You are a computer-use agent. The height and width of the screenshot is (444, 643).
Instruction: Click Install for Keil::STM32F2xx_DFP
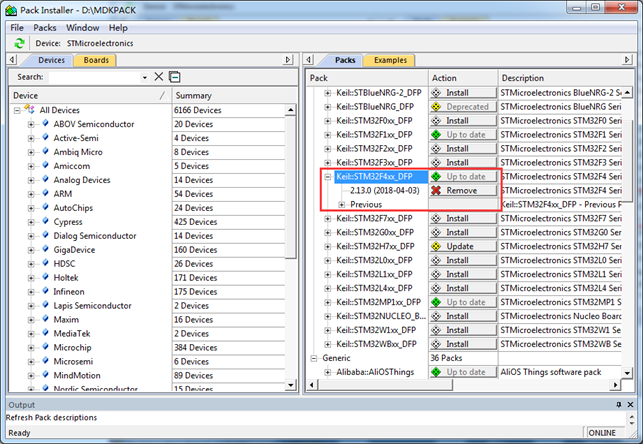point(463,148)
